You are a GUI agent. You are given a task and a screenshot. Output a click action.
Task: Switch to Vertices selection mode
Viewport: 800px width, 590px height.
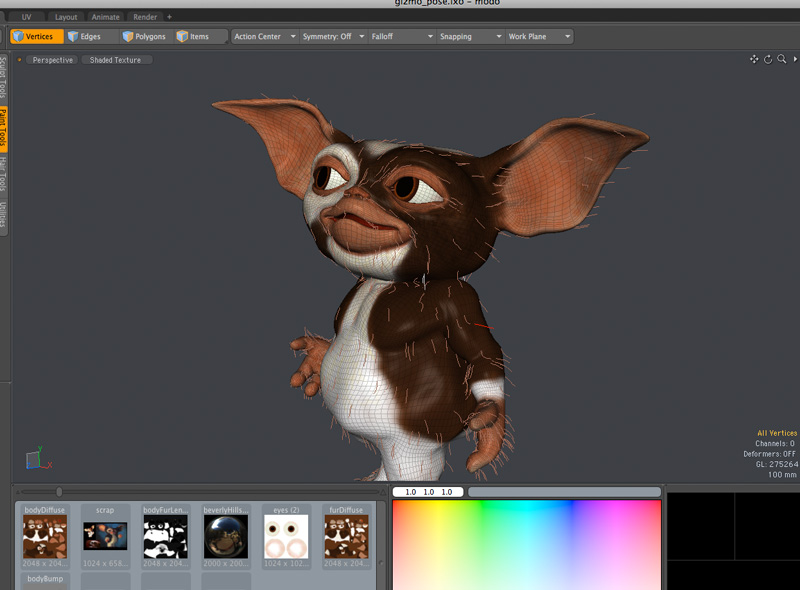pyautogui.click(x=37, y=36)
